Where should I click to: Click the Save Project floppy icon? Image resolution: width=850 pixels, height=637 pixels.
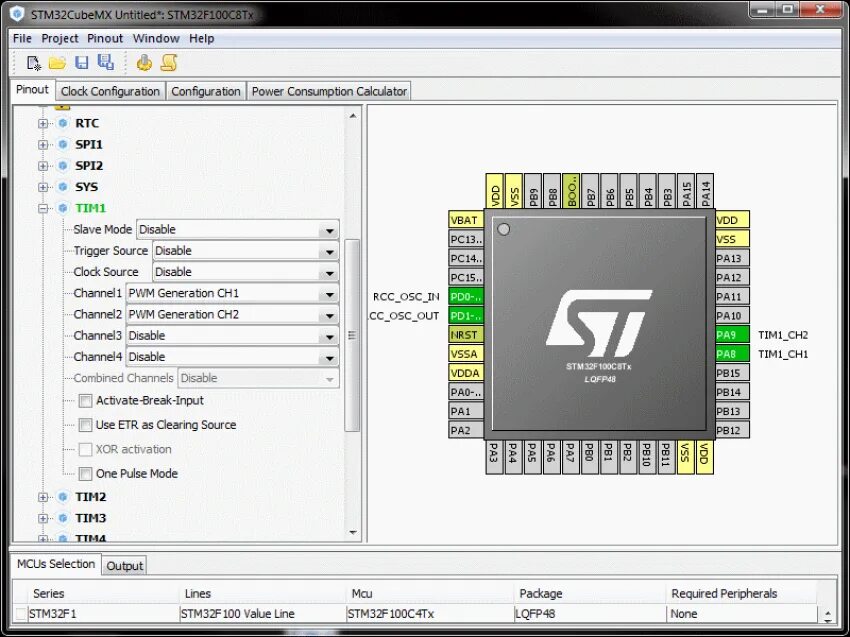[x=81, y=63]
